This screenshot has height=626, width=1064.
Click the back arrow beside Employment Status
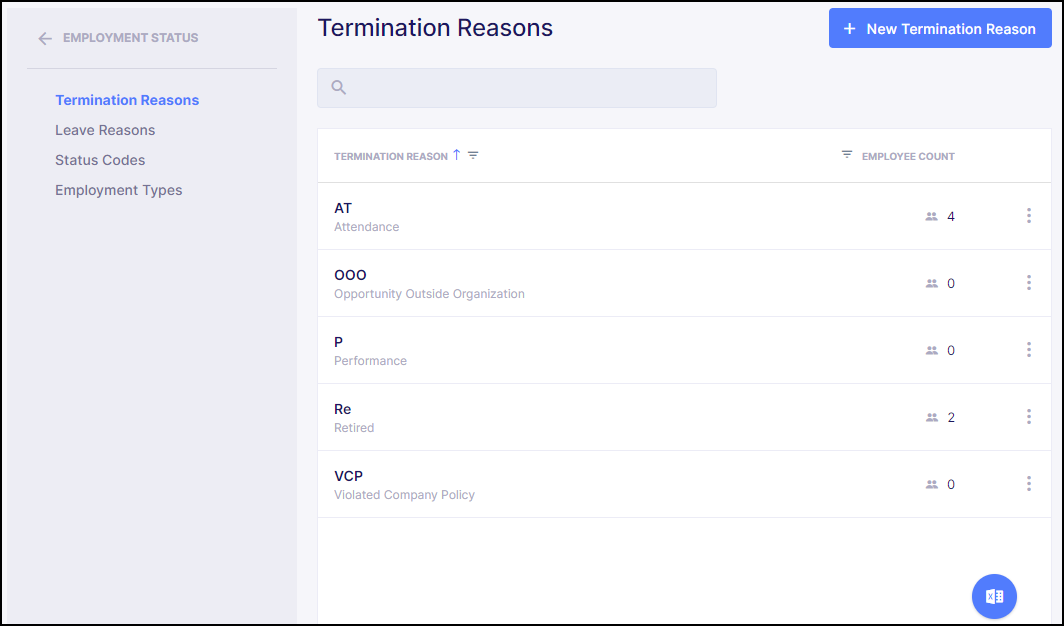45,38
